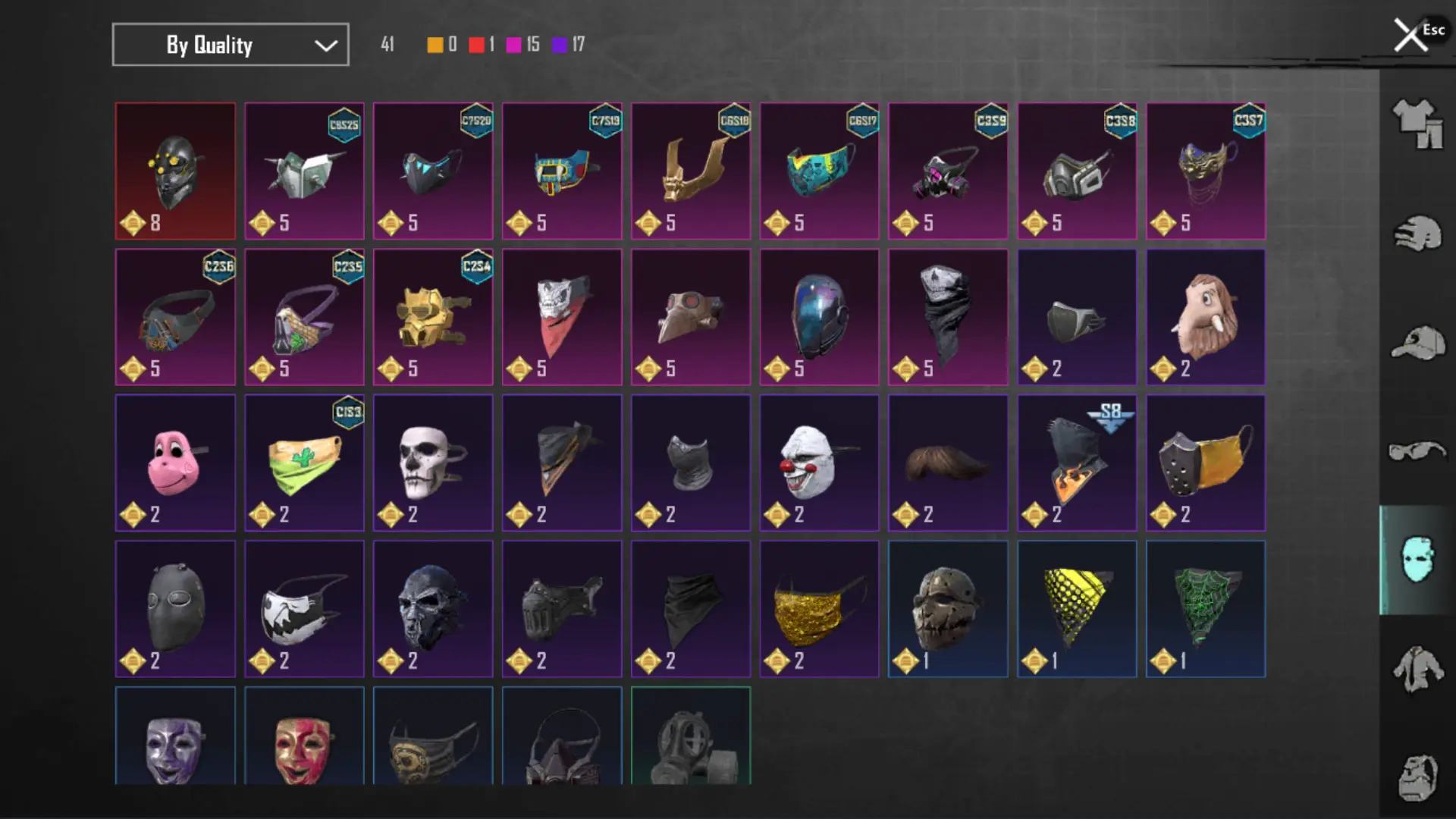This screenshot has height=819, width=1456.
Task: Select the glasses category icon
Action: pyautogui.click(x=1417, y=451)
